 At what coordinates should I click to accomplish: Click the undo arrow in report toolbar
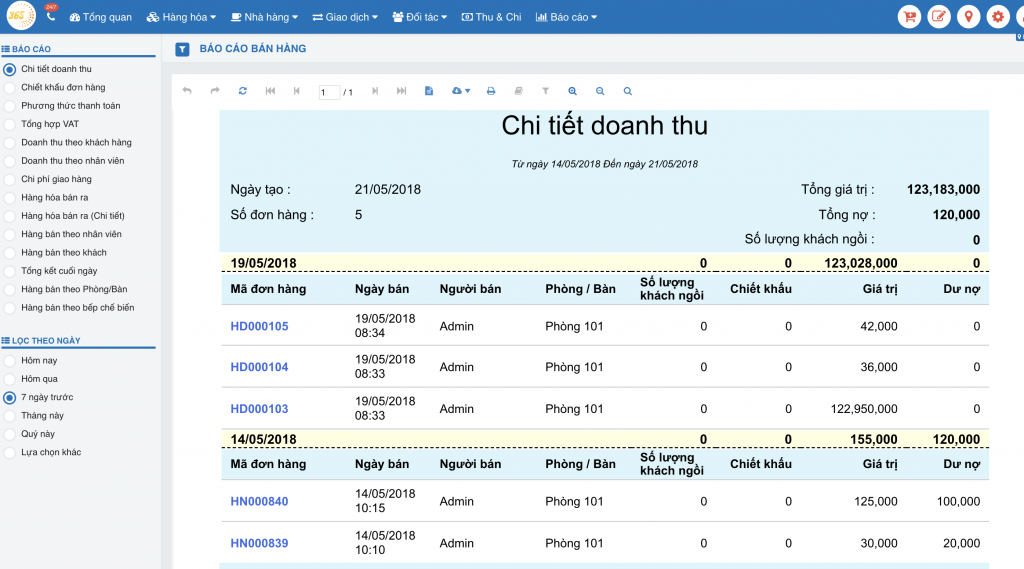click(187, 91)
